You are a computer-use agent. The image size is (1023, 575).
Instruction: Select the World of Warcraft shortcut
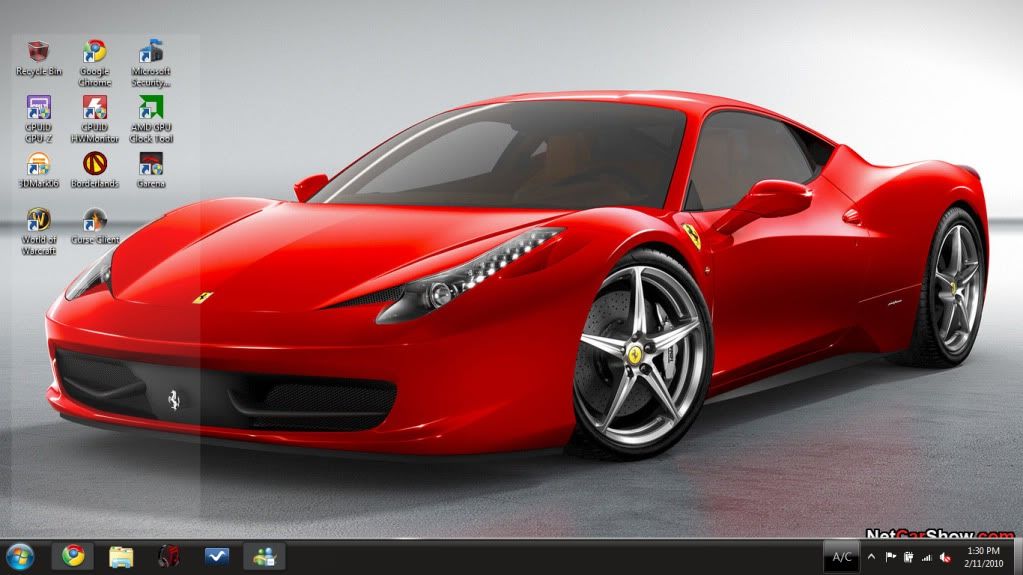pos(38,231)
